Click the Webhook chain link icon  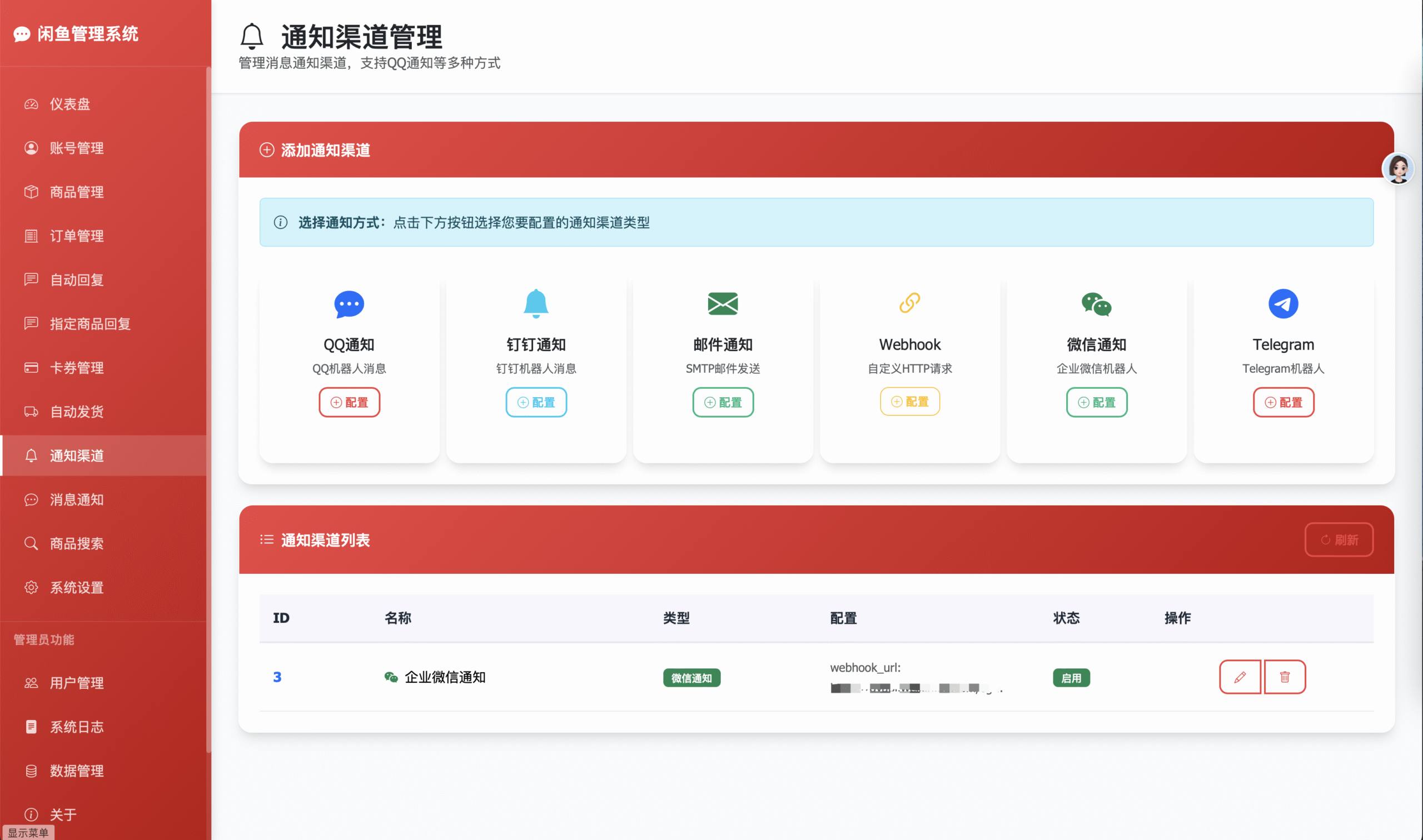click(909, 303)
